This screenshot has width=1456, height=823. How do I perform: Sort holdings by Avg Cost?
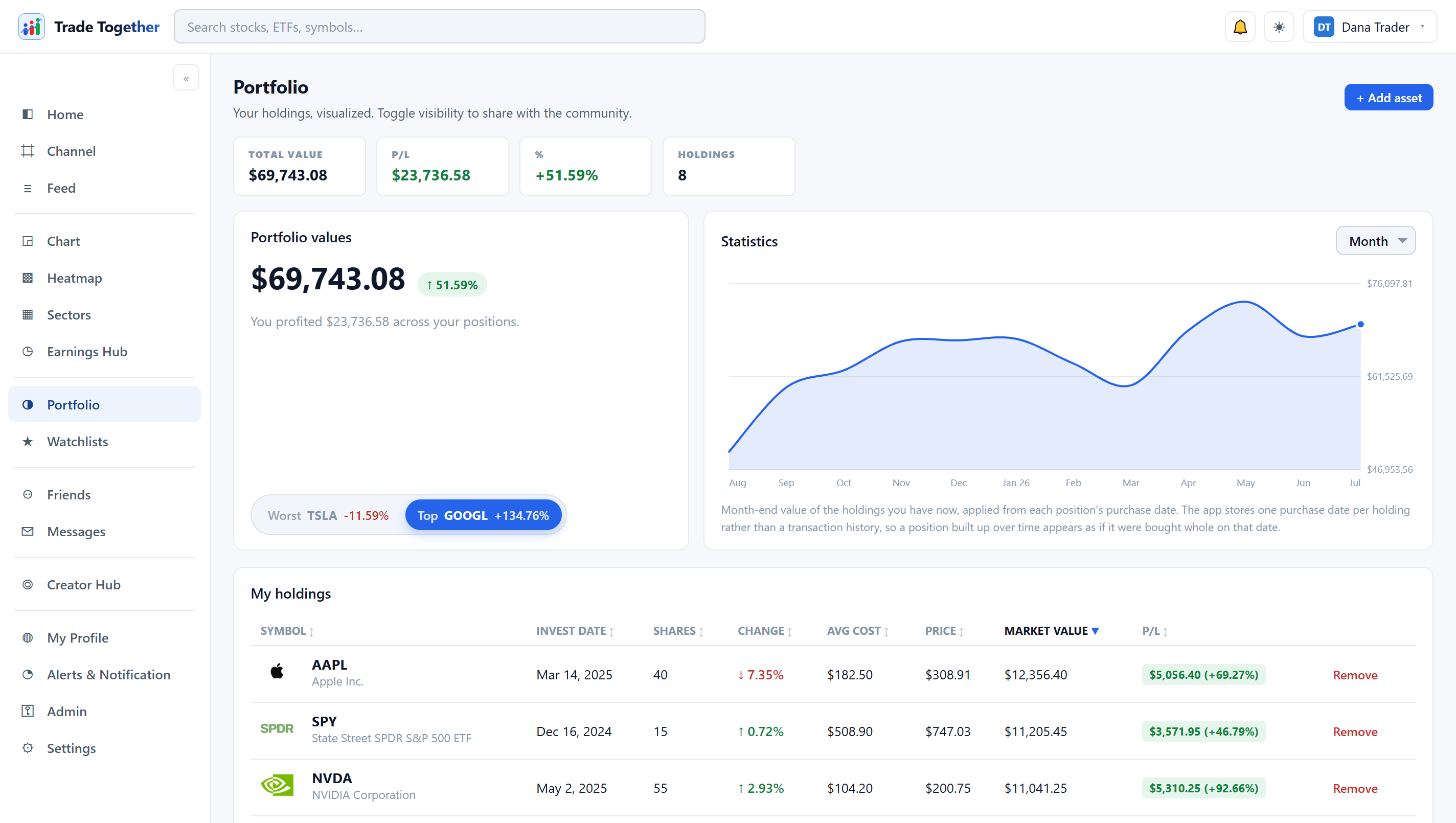click(x=858, y=631)
